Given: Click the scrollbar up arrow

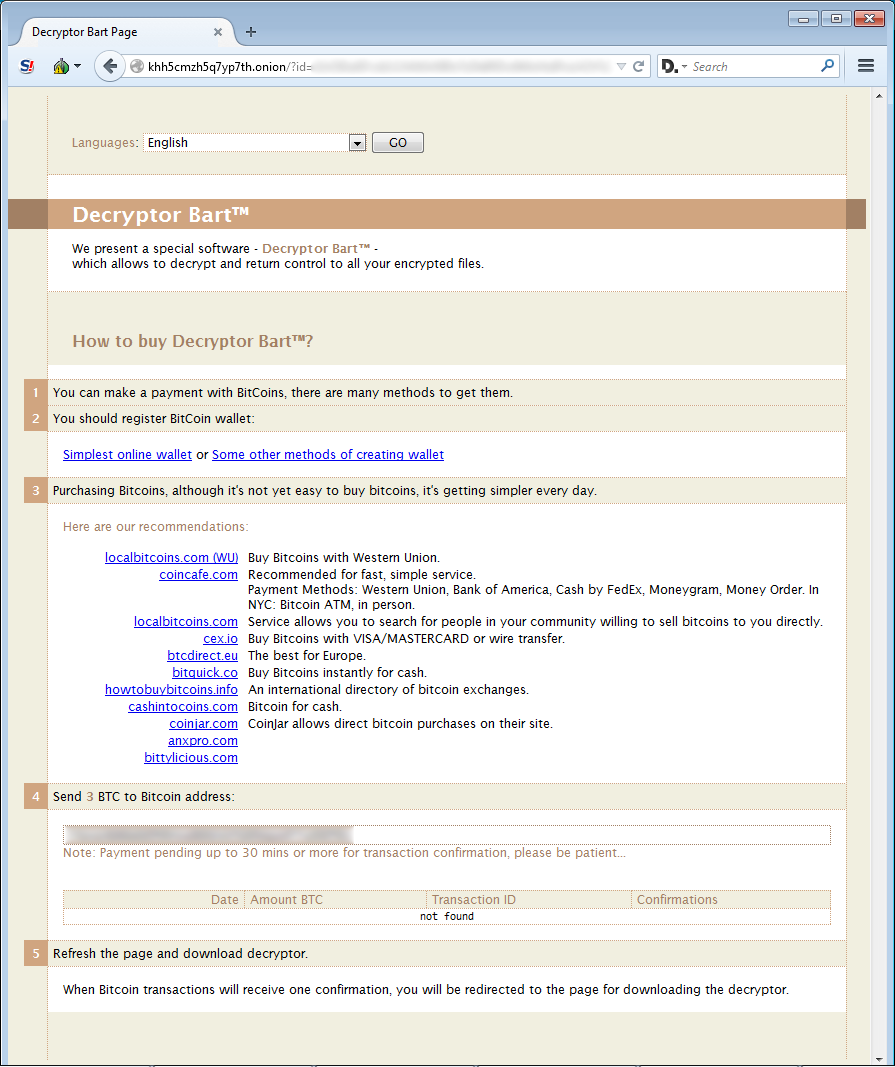Looking at the screenshot, I should tap(879, 96).
